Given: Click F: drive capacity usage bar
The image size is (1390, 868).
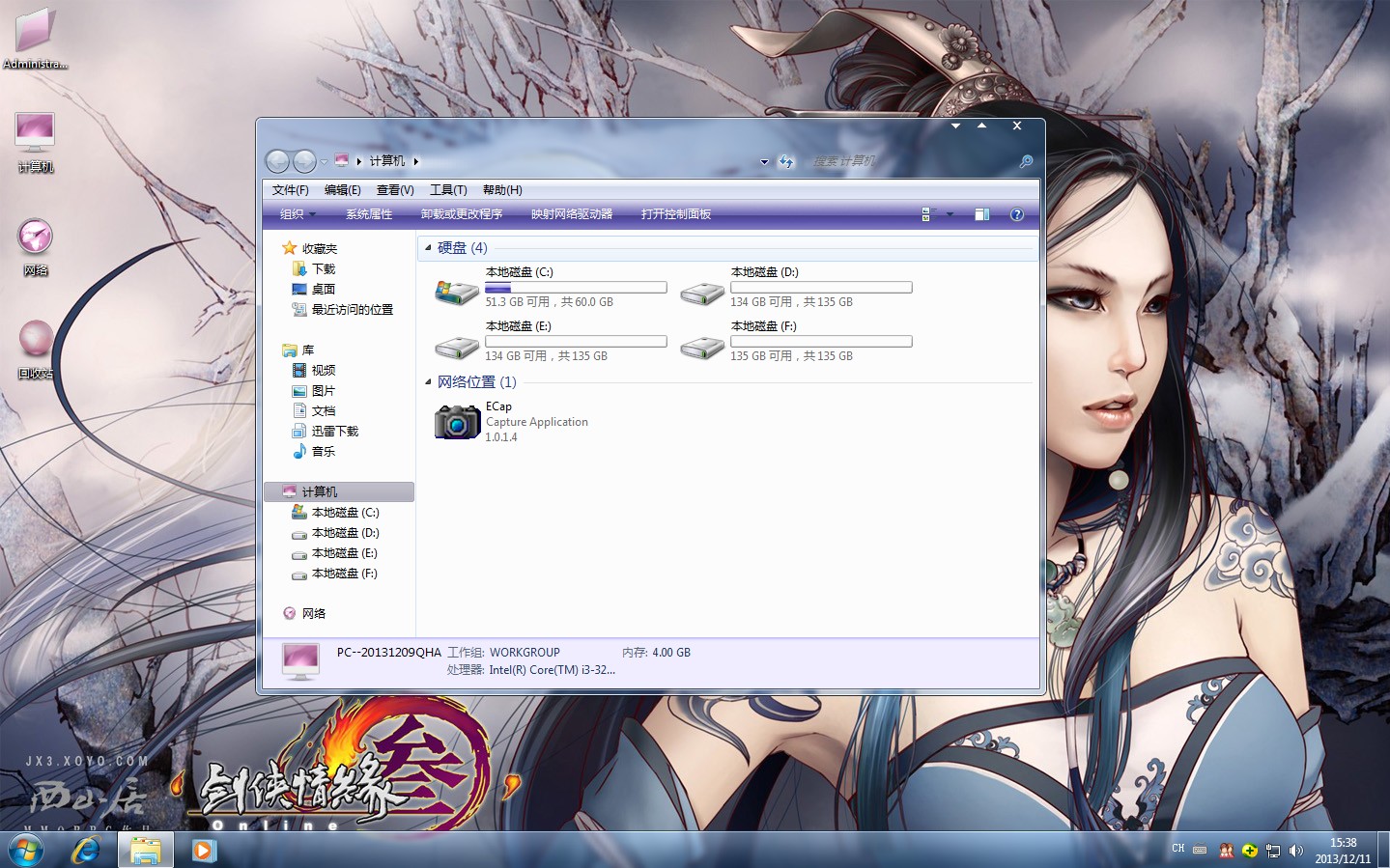Looking at the screenshot, I should 821,342.
